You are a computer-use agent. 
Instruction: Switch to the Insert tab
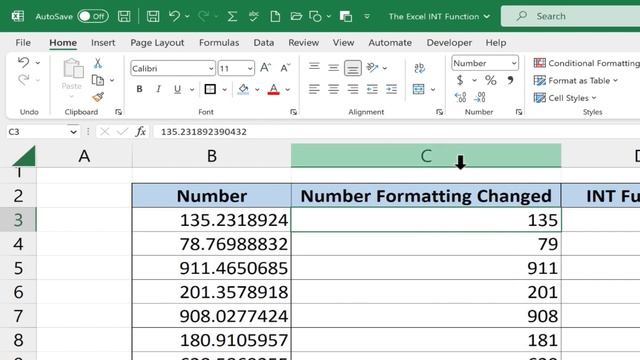point(103,42)
